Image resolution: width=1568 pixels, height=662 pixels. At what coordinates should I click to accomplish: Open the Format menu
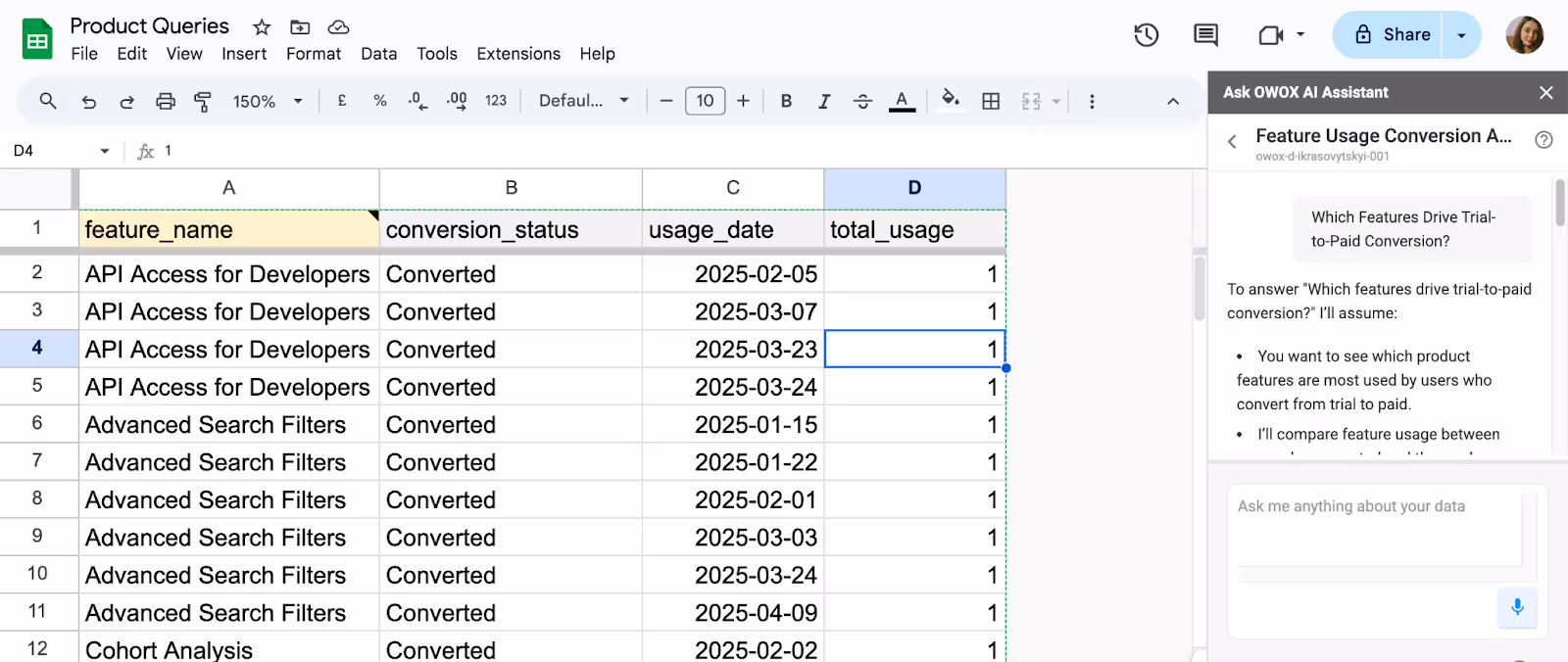[x=314, y=54]
